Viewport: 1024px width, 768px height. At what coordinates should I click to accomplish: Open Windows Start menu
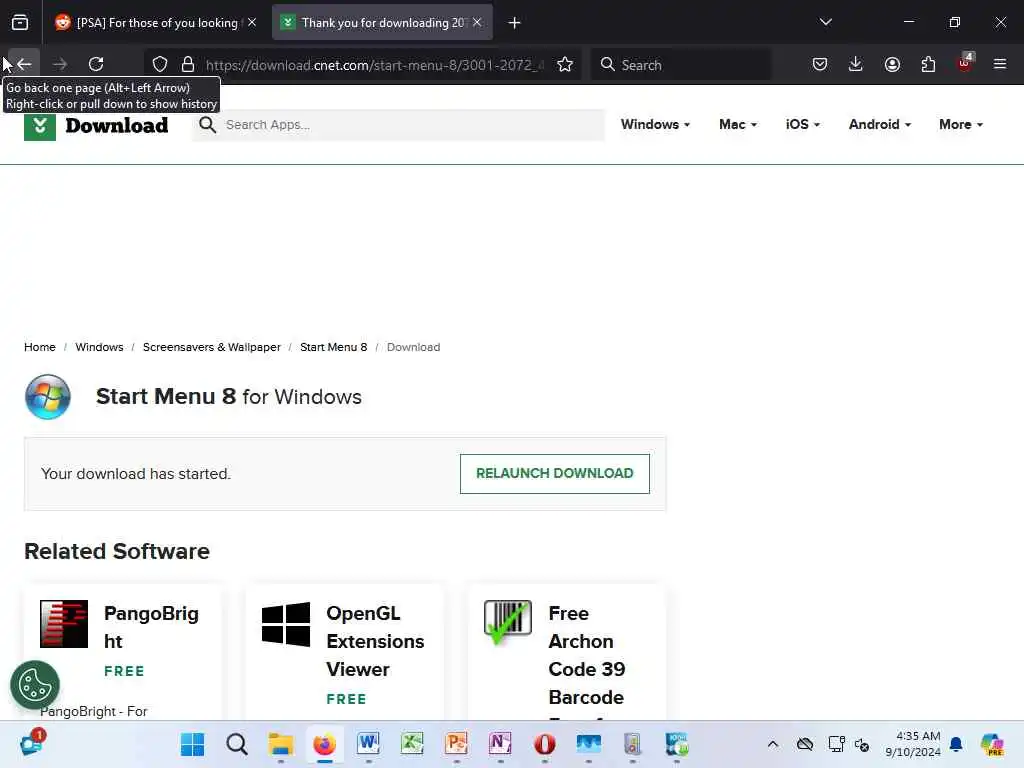(193, 744)
